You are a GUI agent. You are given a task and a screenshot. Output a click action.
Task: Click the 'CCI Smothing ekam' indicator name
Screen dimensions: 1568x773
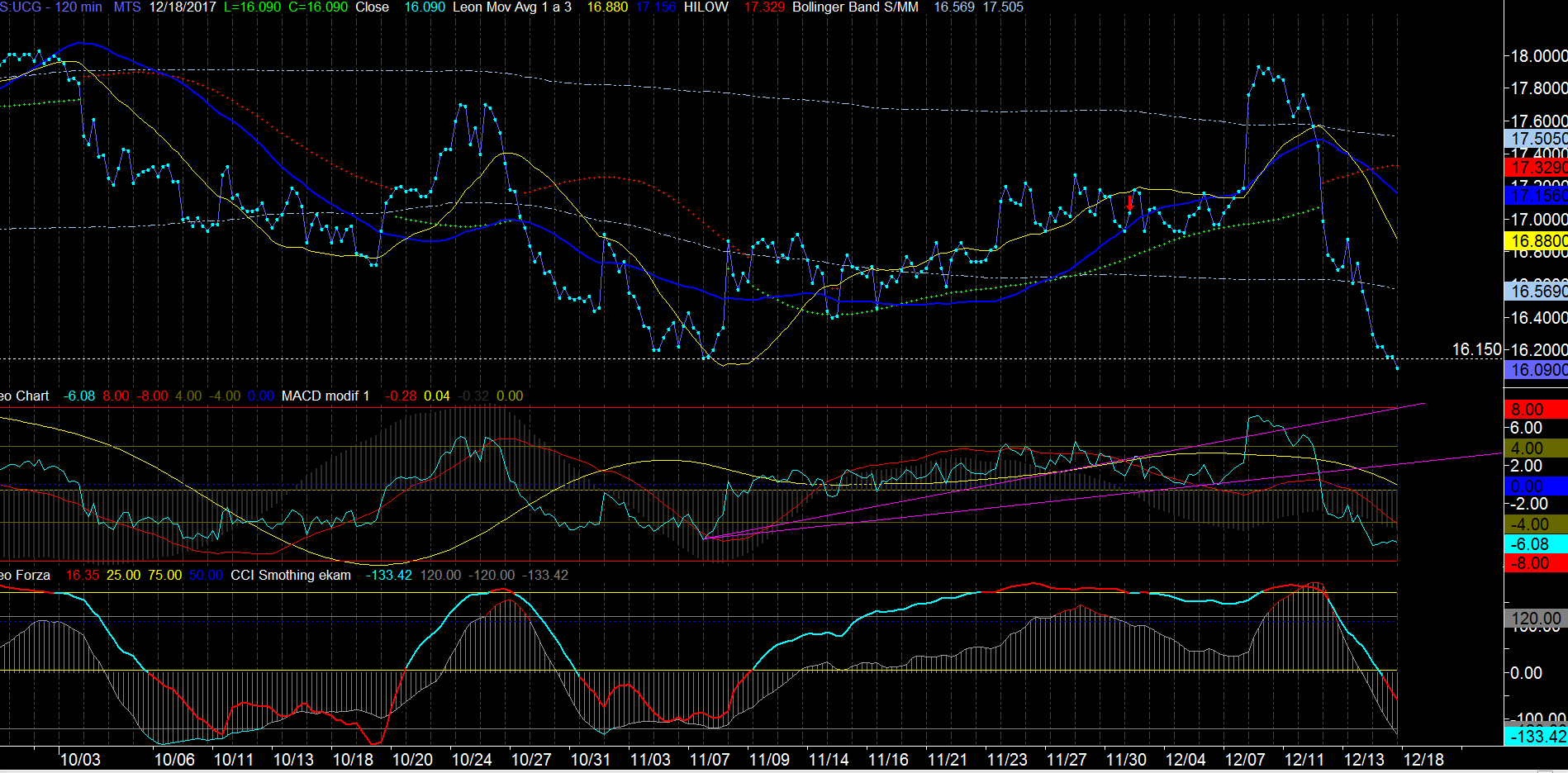point(291,576)
